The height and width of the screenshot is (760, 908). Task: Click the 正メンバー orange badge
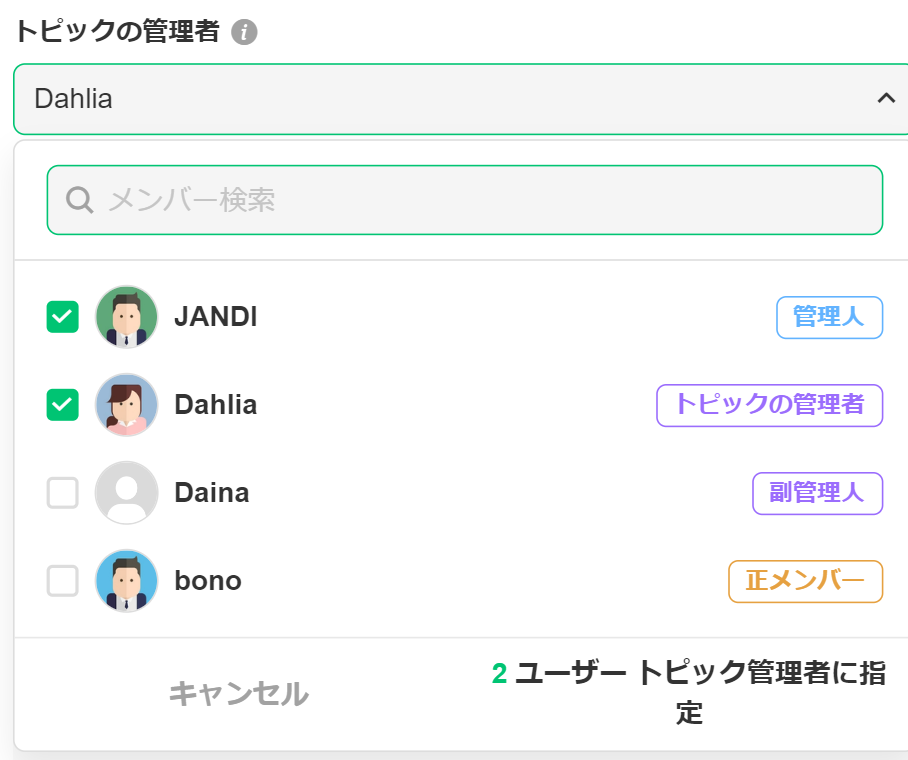[805, 581]
